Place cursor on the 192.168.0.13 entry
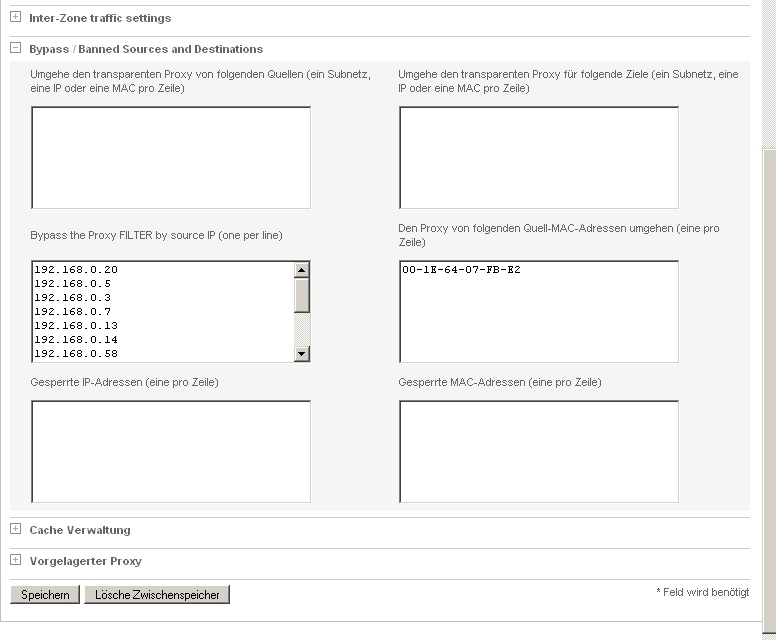This screenshot has height=640, width=776. [76, 326]
